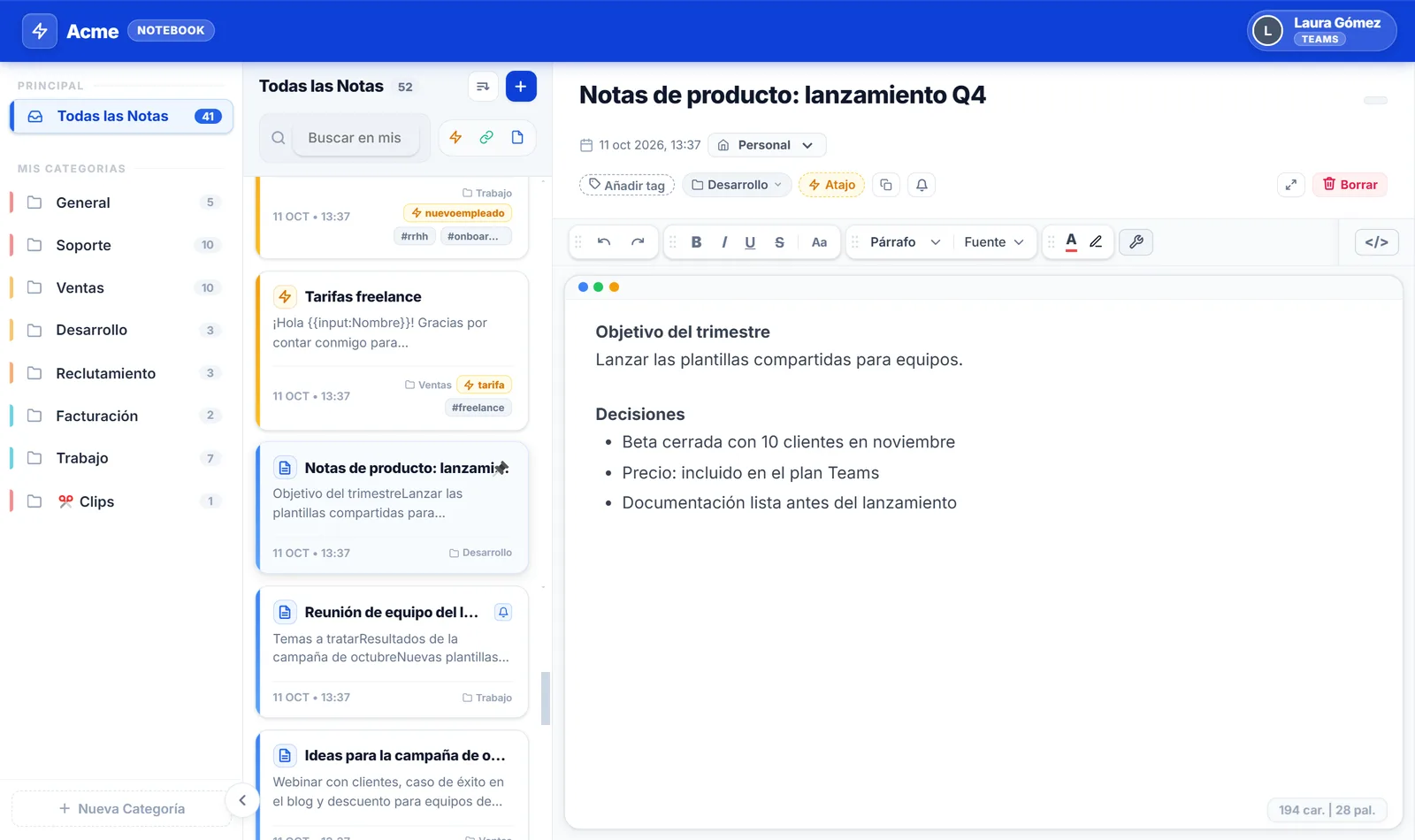Screen dimensions: 1415x840
Task: Open the Tarifas freelance note
Action: [392, 351]
